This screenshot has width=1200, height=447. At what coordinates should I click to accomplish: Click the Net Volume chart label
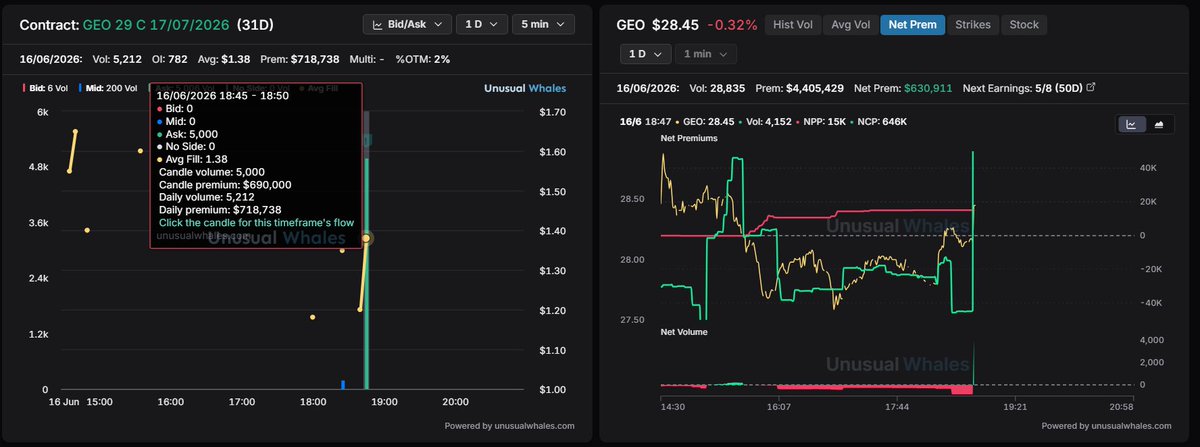point(684,331)
